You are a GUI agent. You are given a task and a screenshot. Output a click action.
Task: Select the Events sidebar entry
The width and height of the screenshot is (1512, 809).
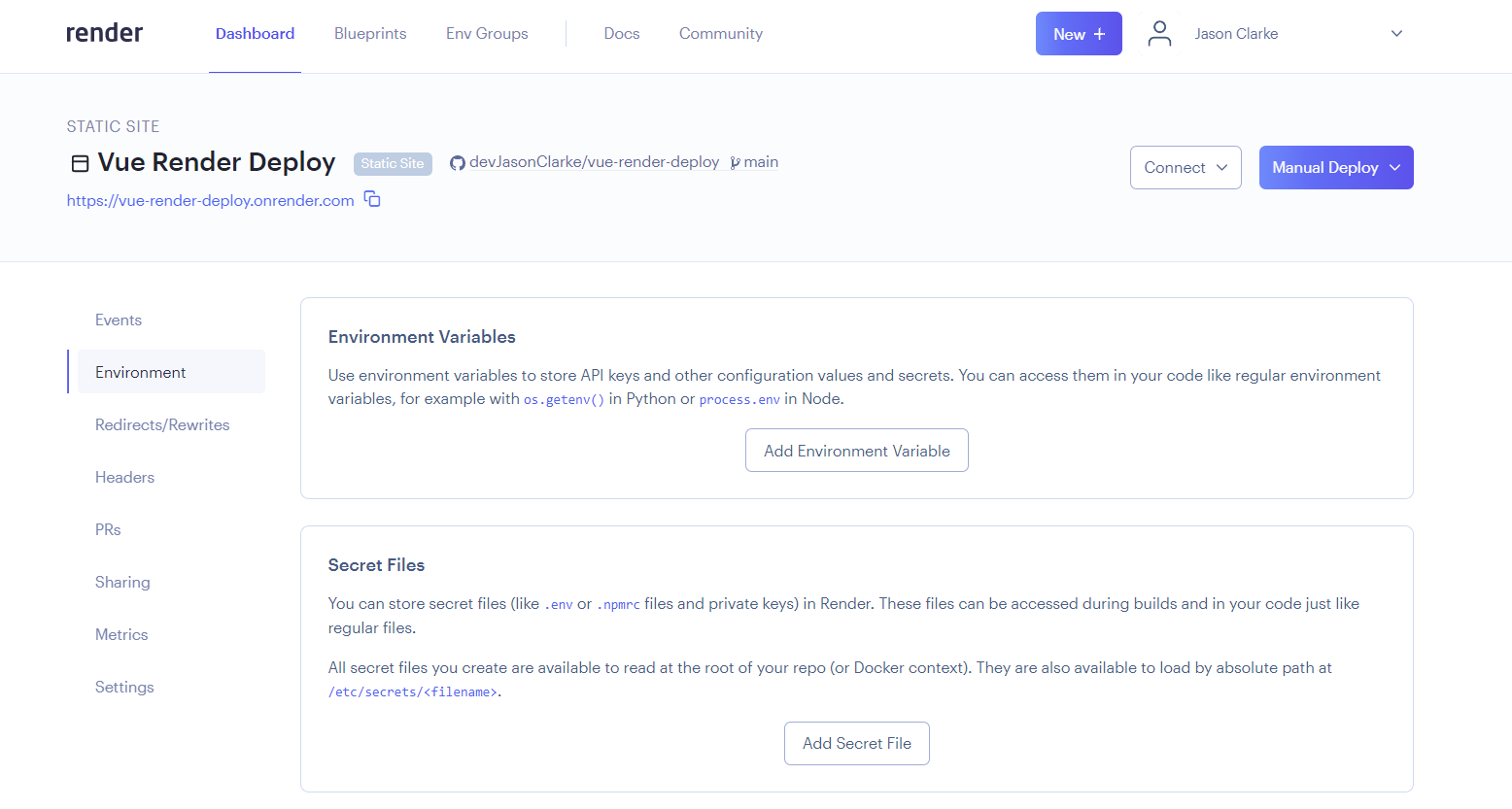pos(118,320)
